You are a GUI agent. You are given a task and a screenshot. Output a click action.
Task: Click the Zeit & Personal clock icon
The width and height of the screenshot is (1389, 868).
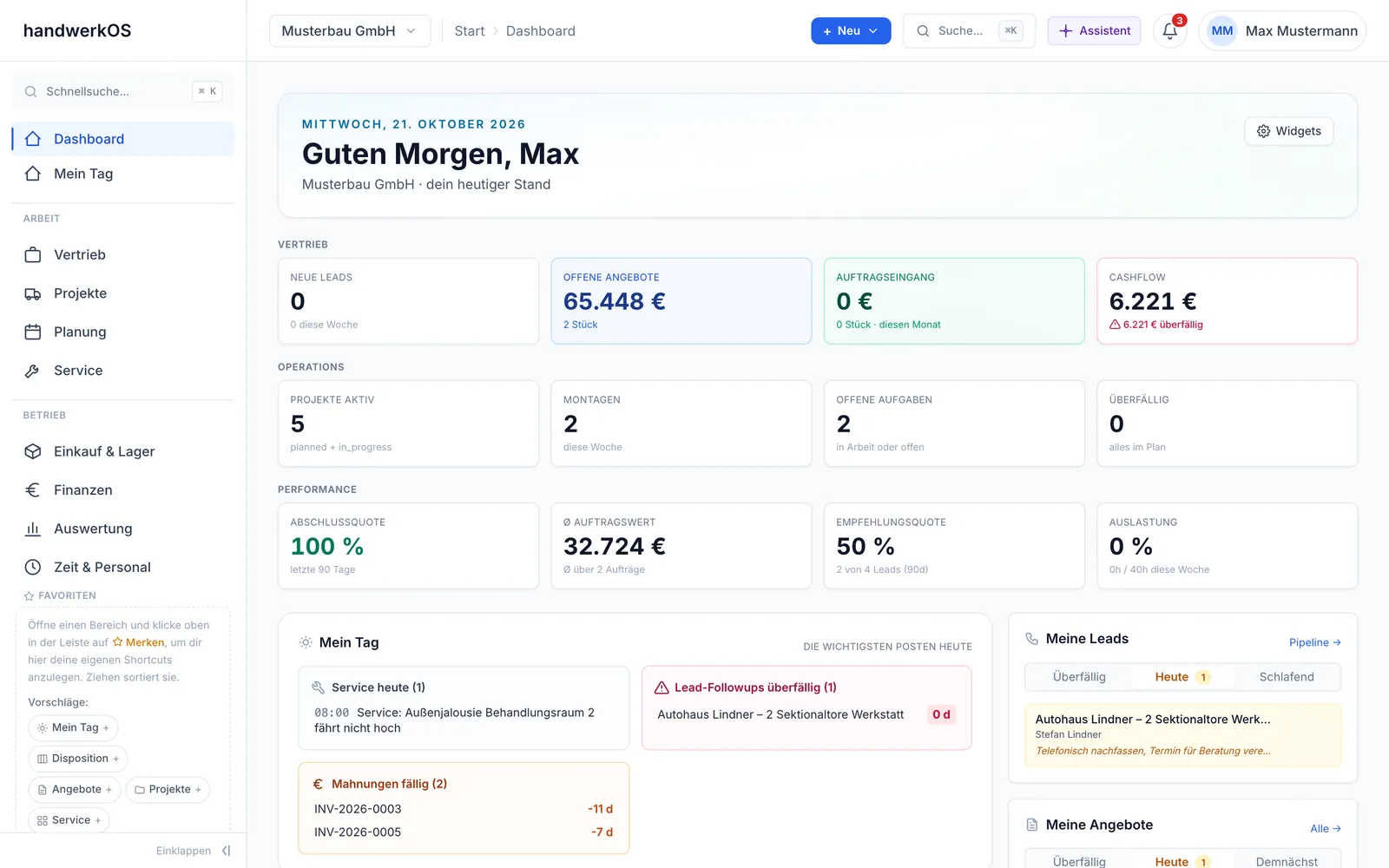(33, 567)
